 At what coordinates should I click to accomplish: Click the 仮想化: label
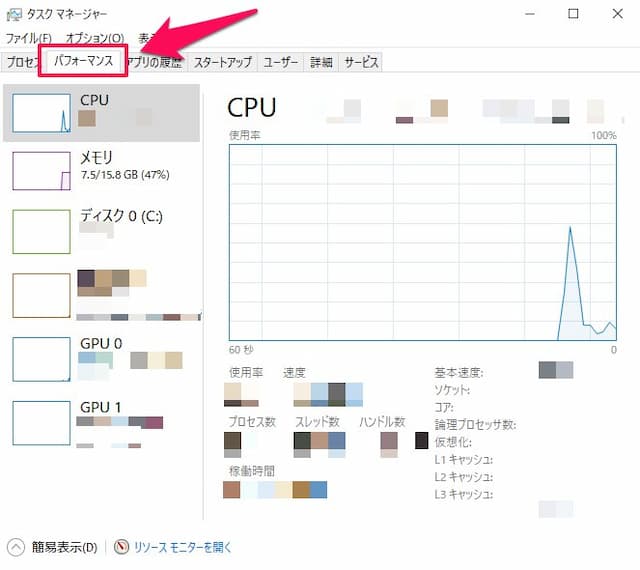(453, 442)
